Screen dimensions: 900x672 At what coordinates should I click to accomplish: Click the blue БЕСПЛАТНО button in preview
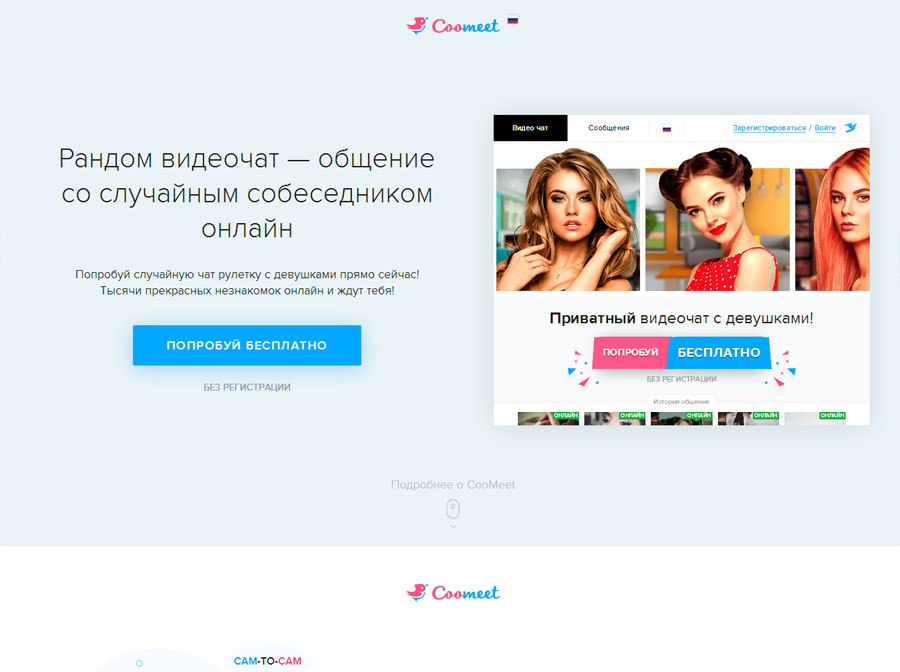click(x=719, y=352)
